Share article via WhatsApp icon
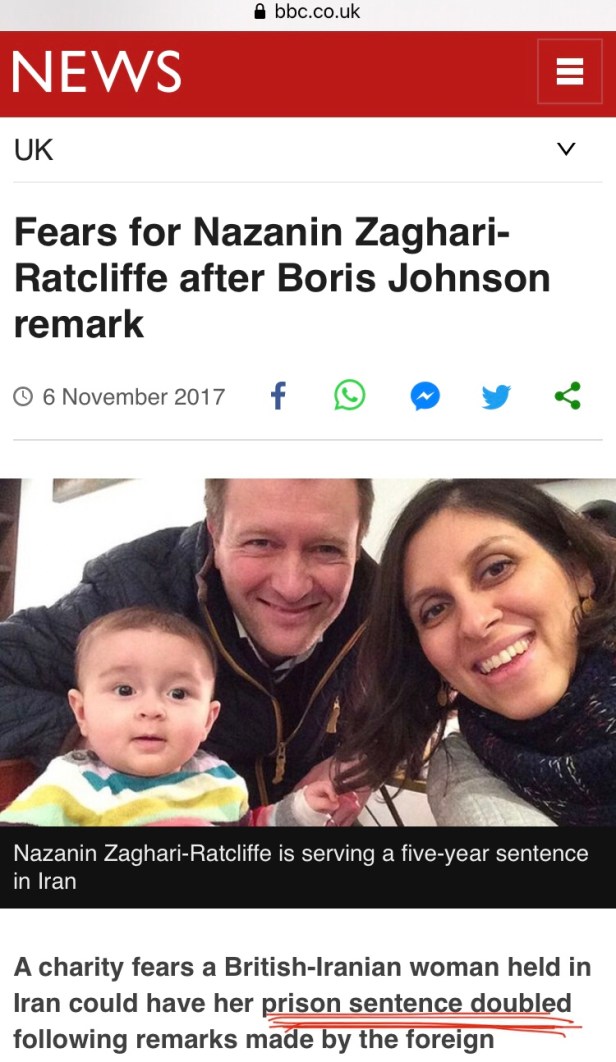 coord(350,396)
